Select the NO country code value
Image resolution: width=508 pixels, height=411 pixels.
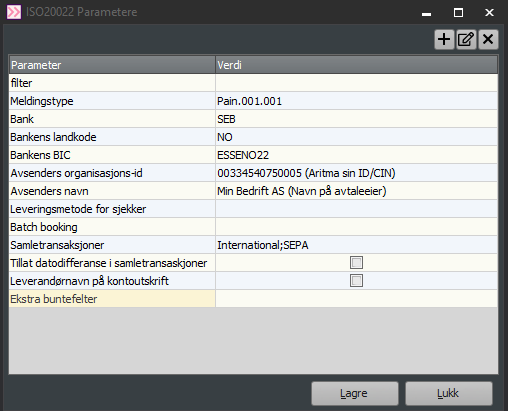click(356, 137)
